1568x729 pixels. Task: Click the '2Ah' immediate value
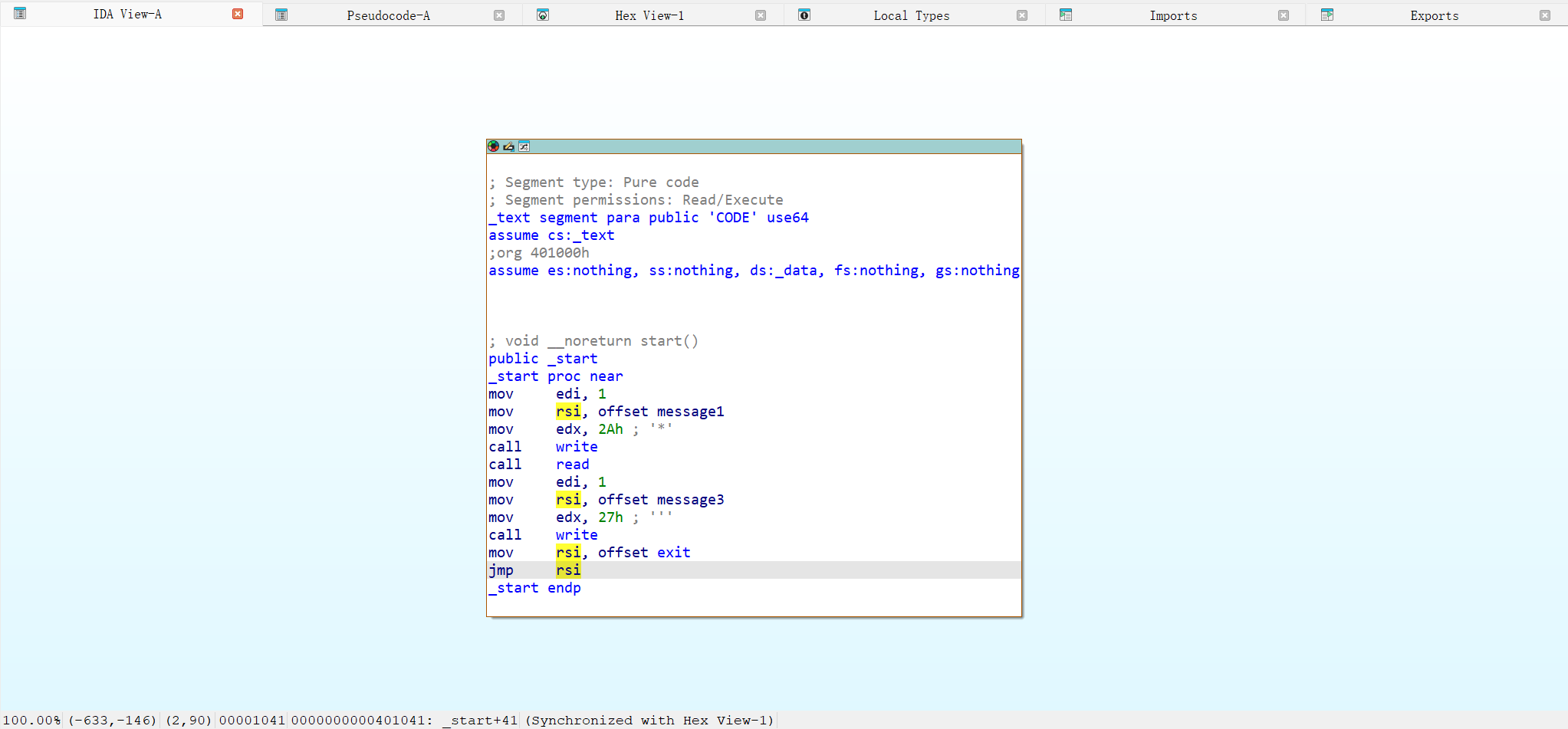tap(610, 429)
